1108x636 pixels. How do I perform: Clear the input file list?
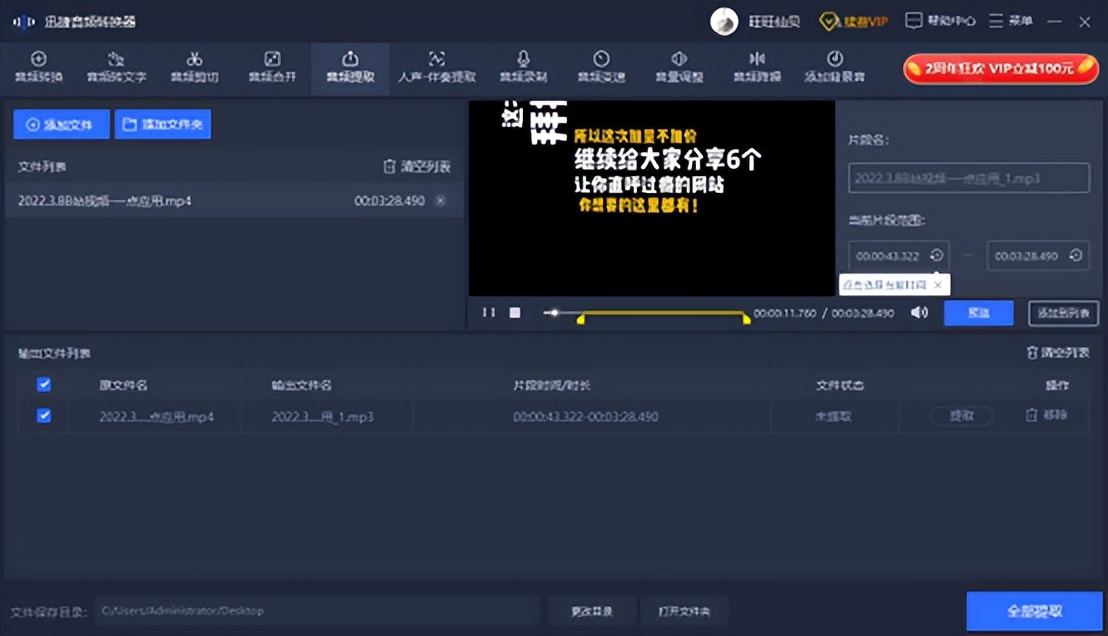coord(417,166)
